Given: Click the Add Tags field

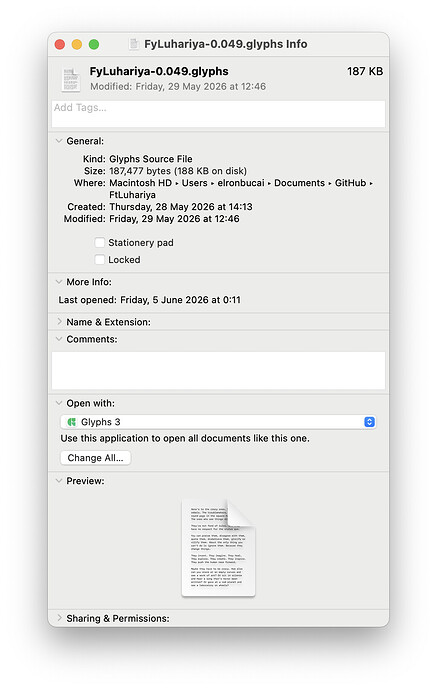Looking at the screenshot, I should point(218,114).
